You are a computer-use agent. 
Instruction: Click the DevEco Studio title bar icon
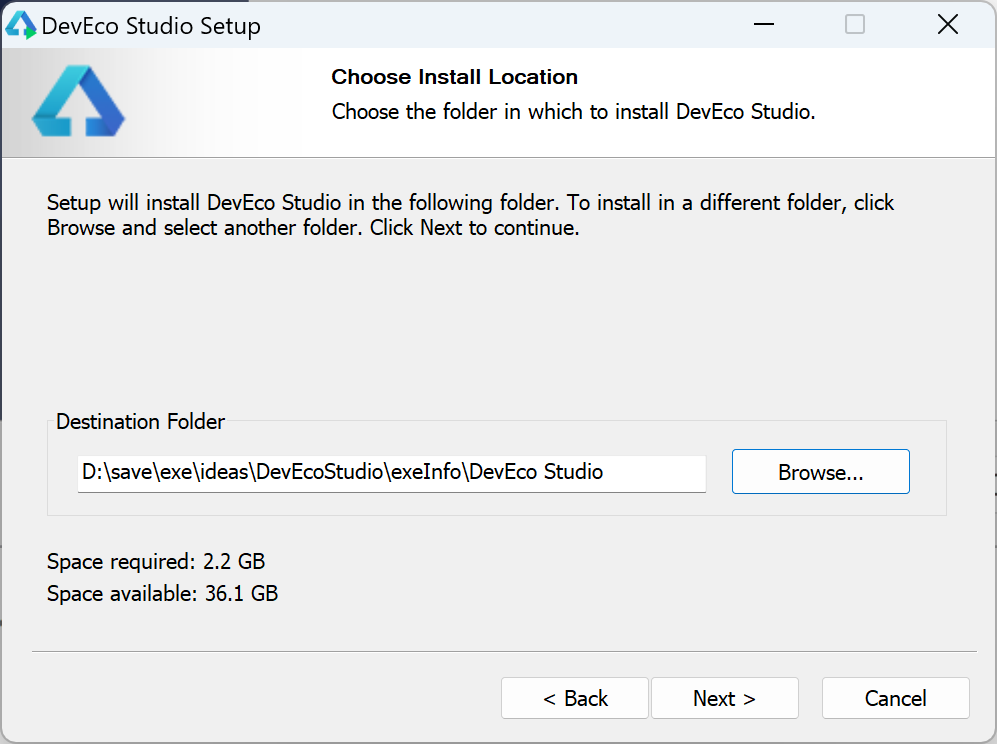[x=20, y=25]
